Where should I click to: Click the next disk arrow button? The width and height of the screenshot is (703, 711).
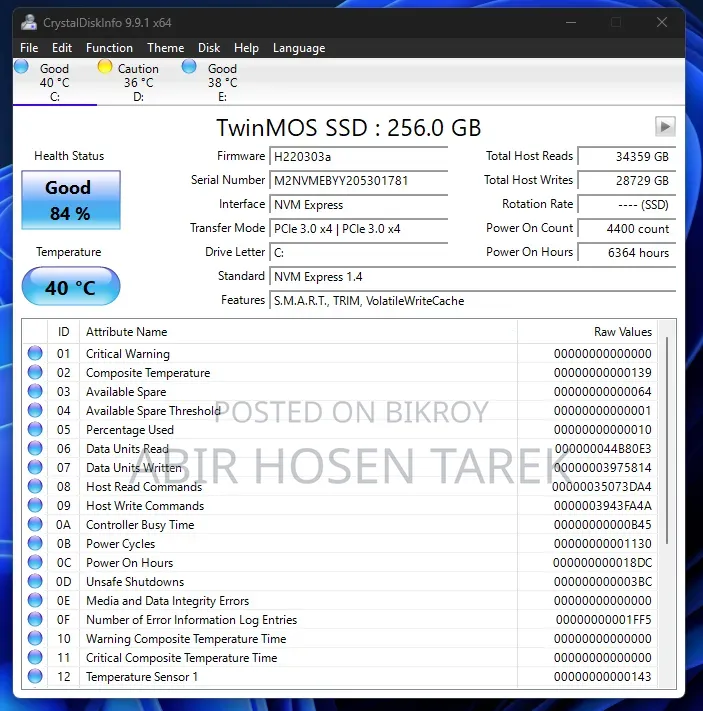665,127
